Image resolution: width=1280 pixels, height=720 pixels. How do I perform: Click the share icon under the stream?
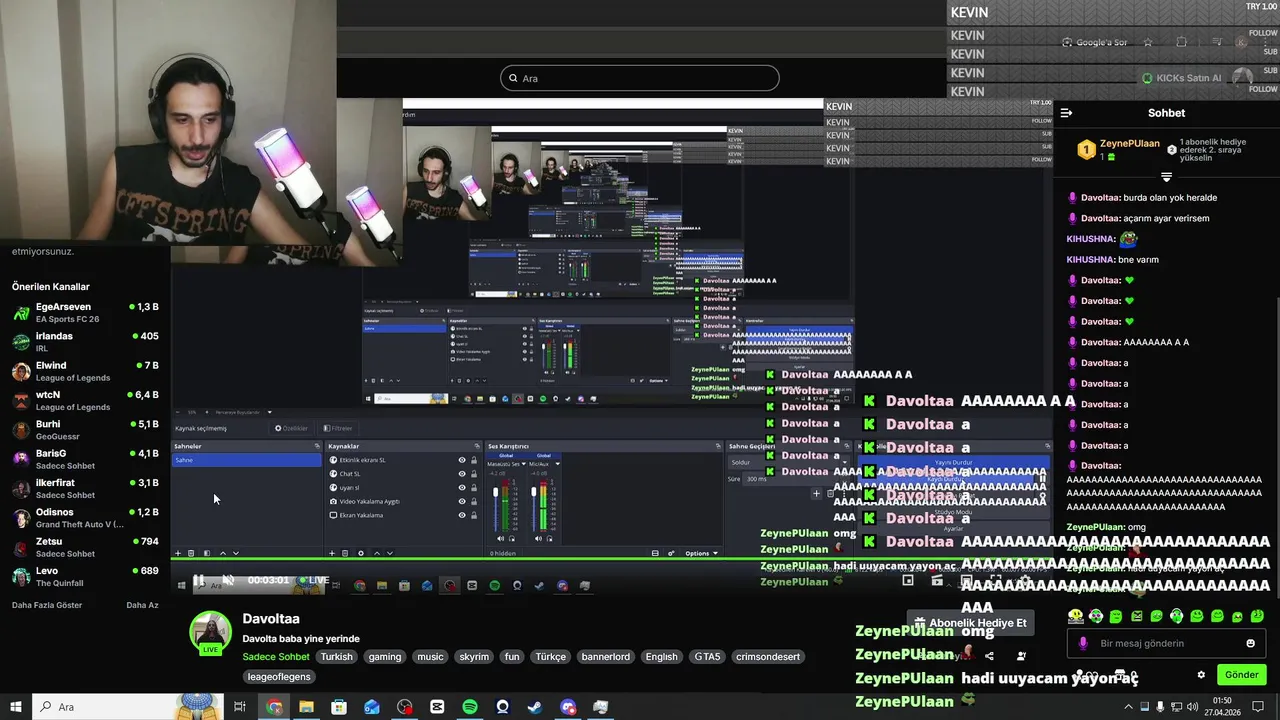989,656
